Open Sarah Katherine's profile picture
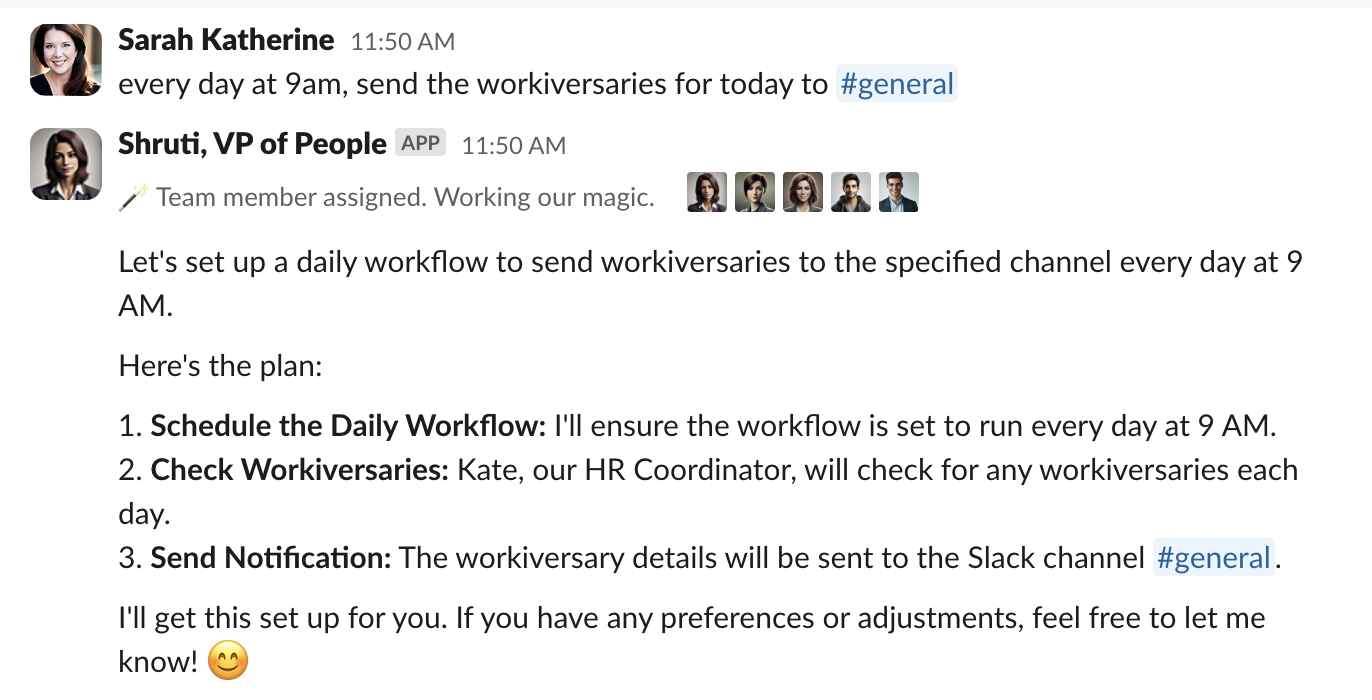This screenshot has width=1372, height=700. [64, 61]
